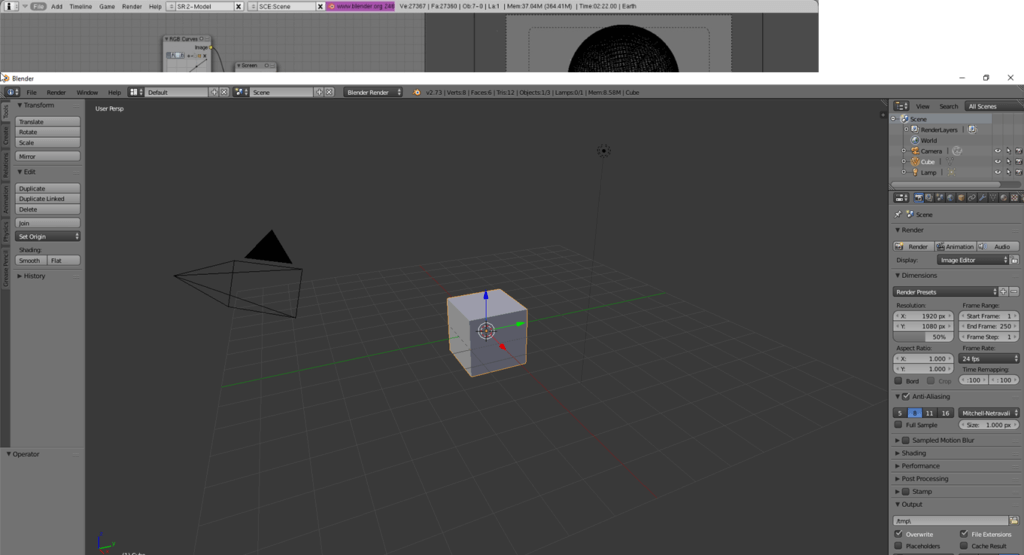Open the Mitchell-Netravali filter dropdown
This screenshot has height=555, width=1024.
(x=989, y=413)
